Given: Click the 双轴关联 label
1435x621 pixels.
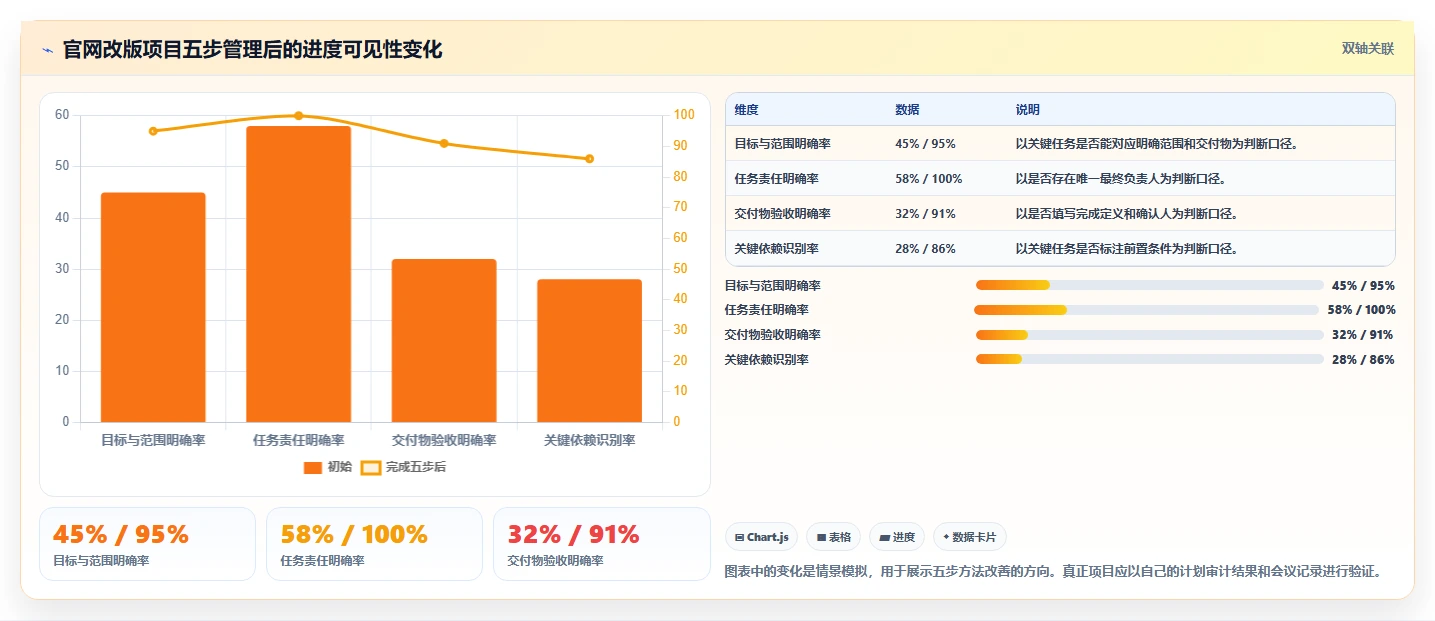Looking at the screenshot, I should click(x=1367, y=49).
